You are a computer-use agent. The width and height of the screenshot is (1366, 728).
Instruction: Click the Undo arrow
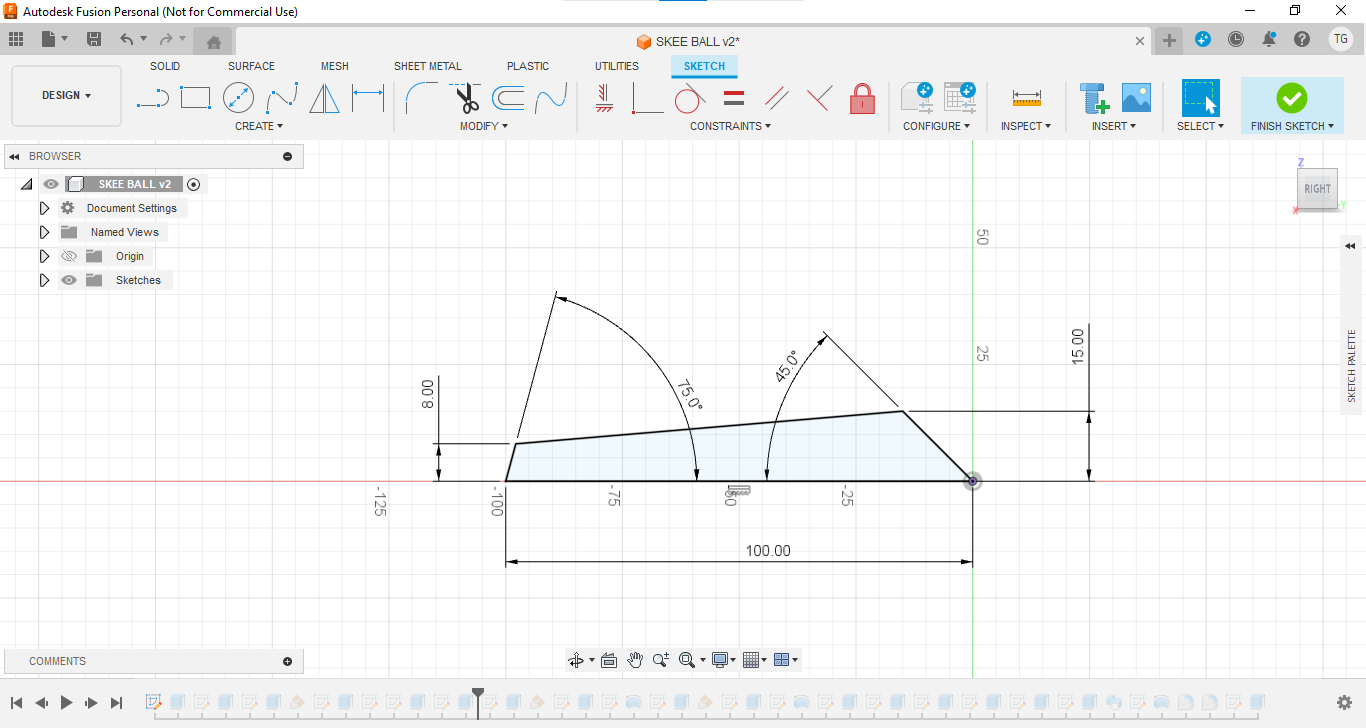pyautogui.click(x=126, y=39)
